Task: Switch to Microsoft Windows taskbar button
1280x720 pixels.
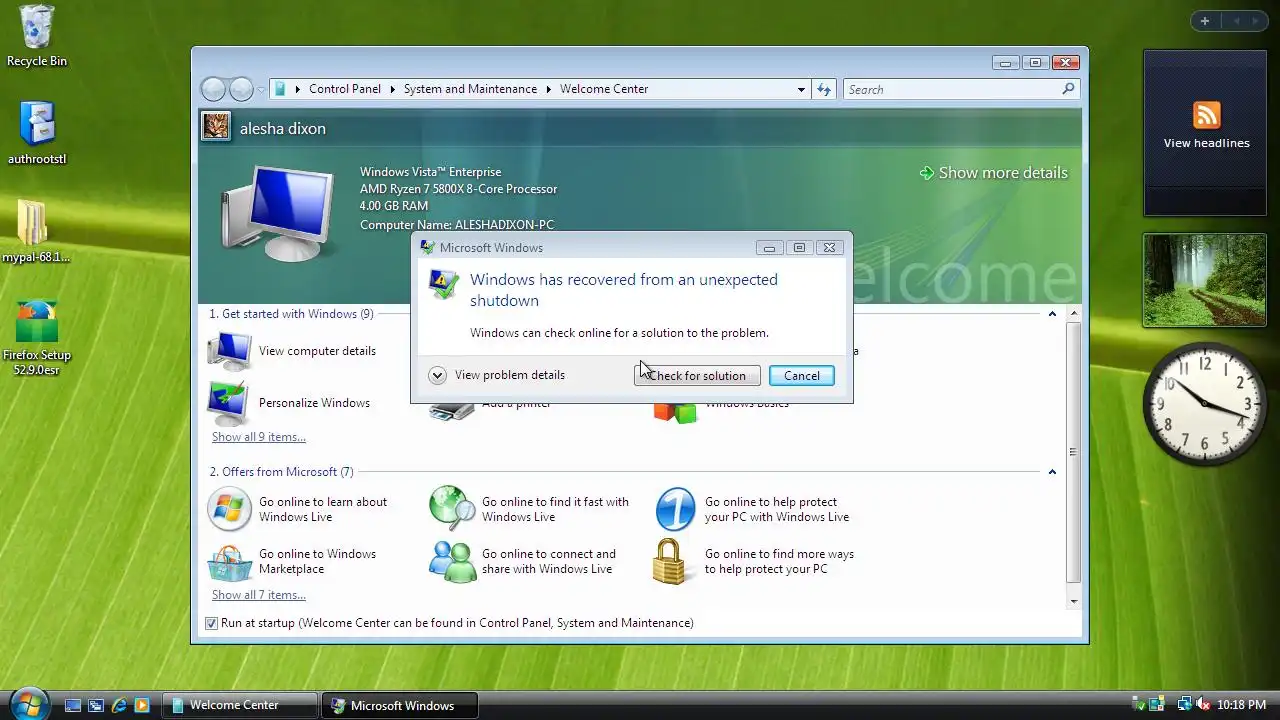Action: (x=400, y=705)
